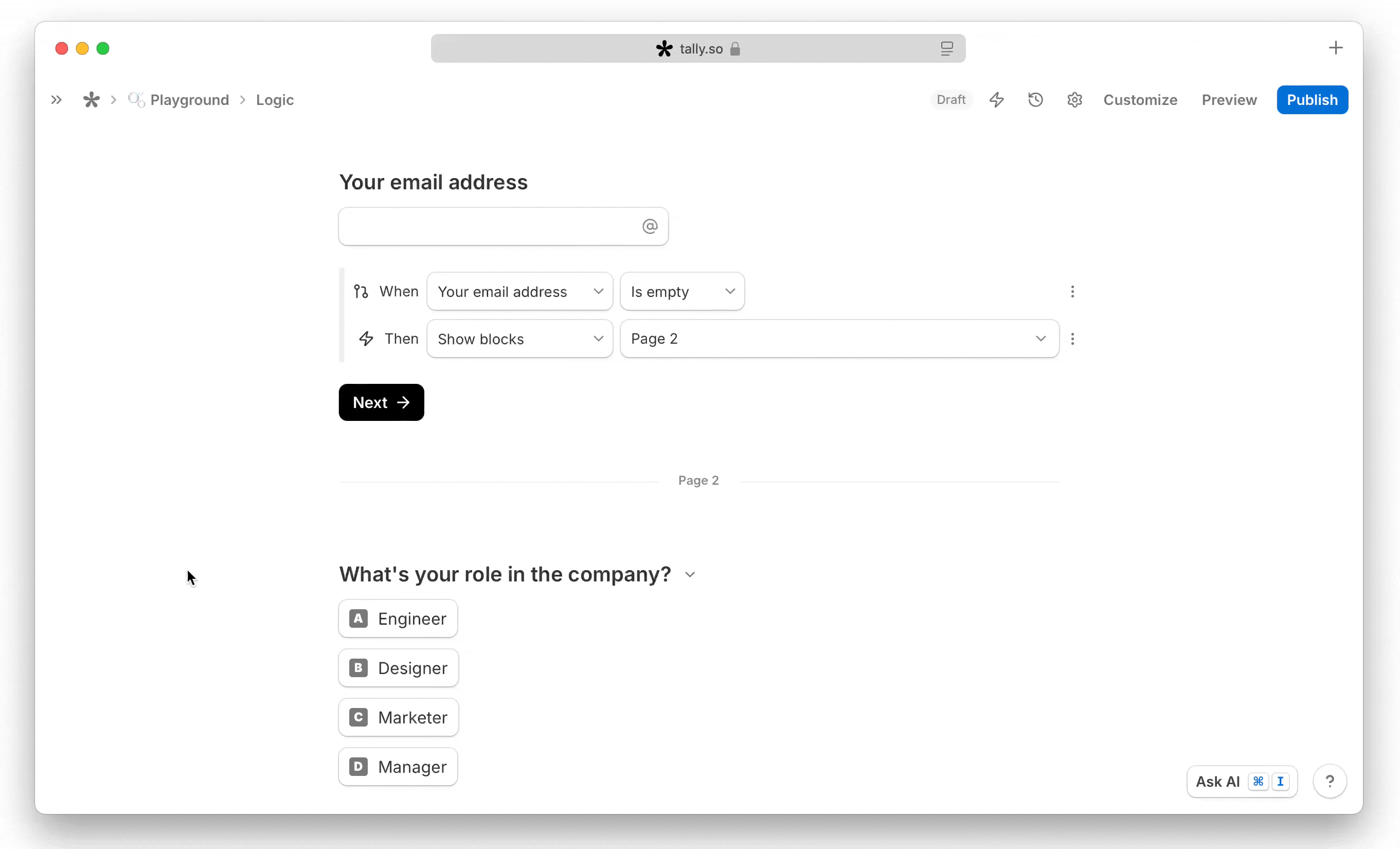Open Tally home asterisk icon in breadcrumb
The height and width of the screenshot is (849, 1400).
91,100
